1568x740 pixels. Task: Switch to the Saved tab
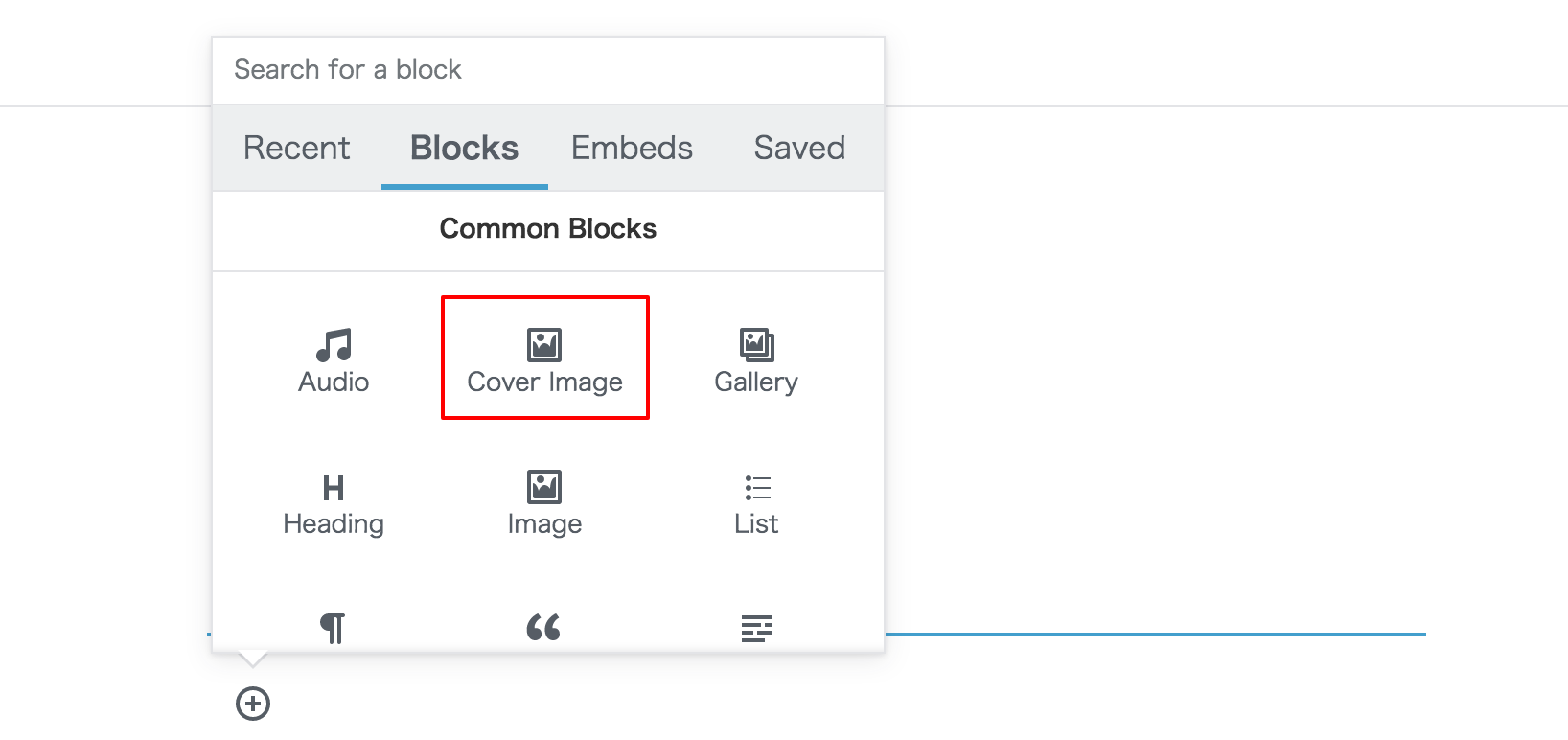799,148
